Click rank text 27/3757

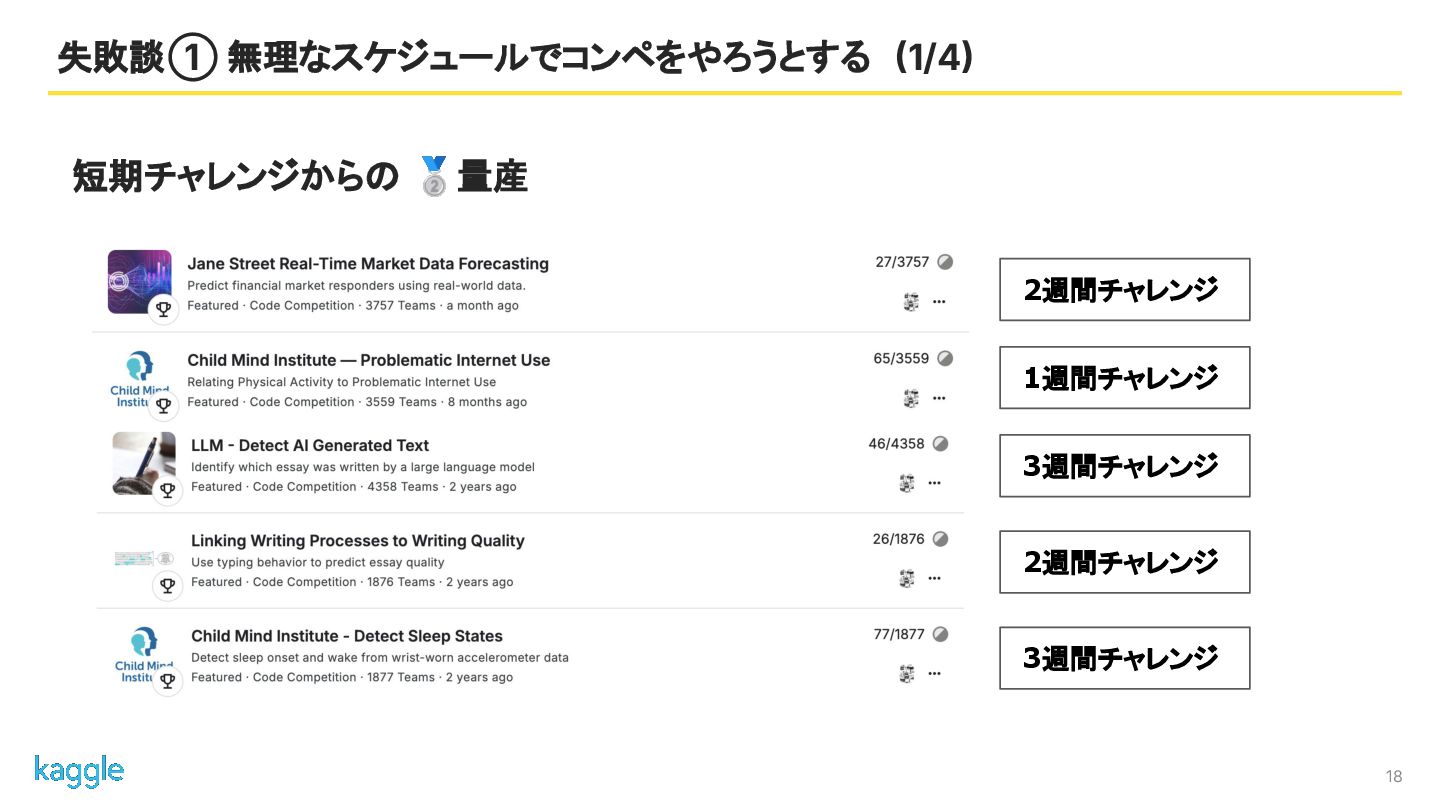click(x=902, y=262)
